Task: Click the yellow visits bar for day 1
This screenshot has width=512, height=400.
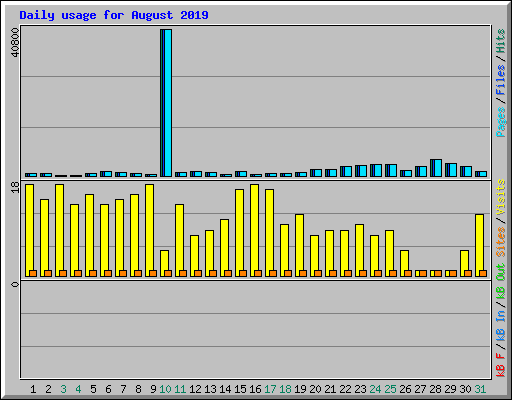Action: (x=29, y=230)
